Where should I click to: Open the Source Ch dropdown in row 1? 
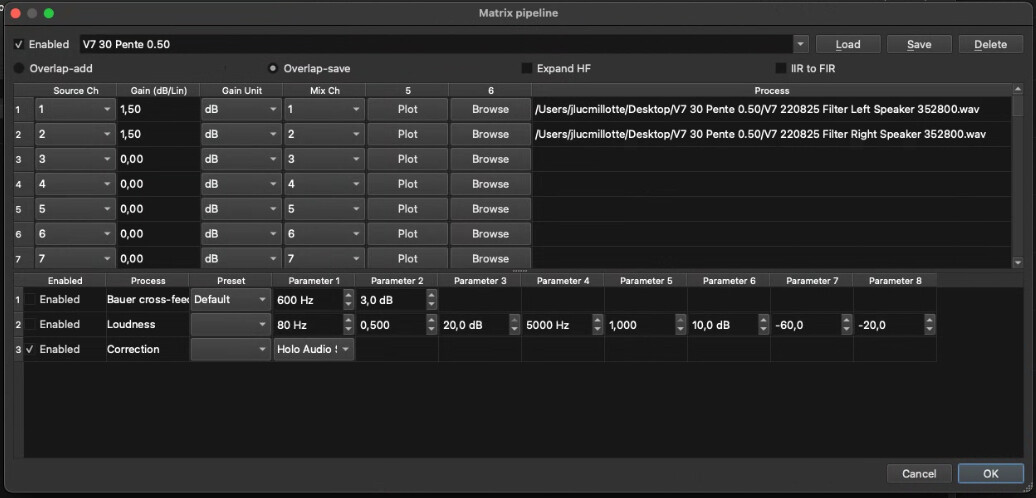pos(106,109)
